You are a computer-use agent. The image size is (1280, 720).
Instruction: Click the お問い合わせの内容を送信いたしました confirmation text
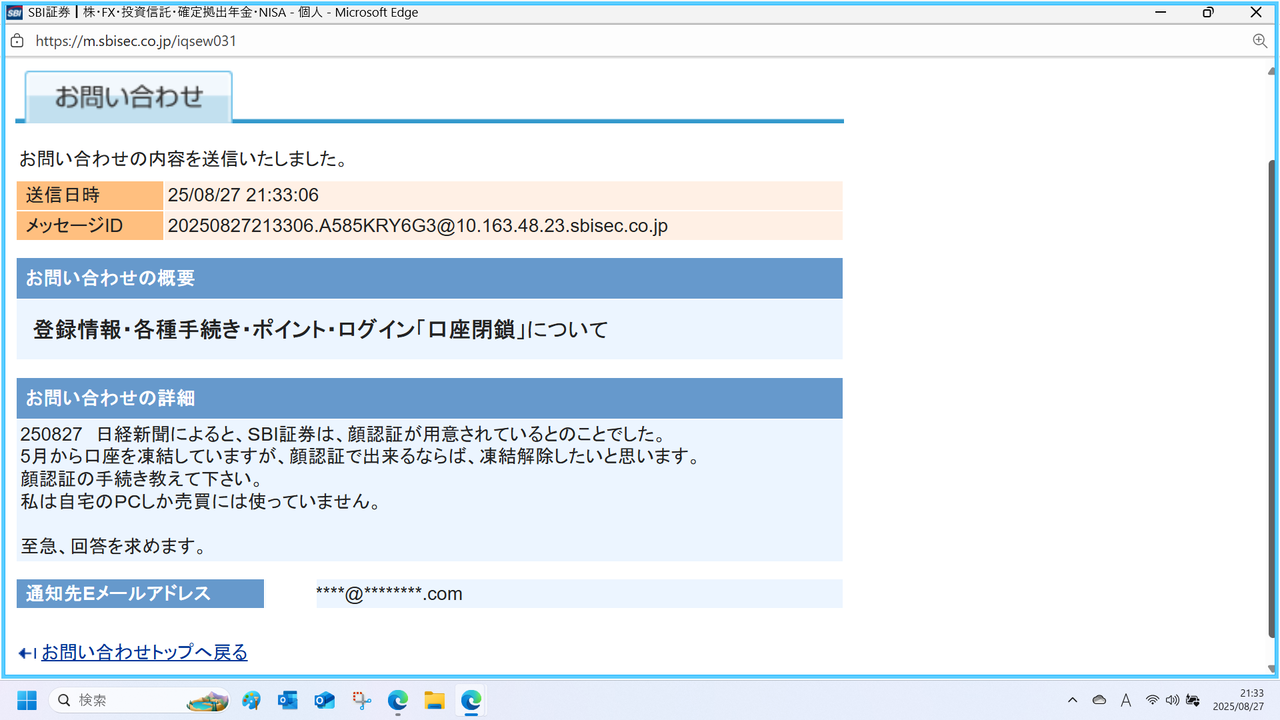[x=183, y=159]
